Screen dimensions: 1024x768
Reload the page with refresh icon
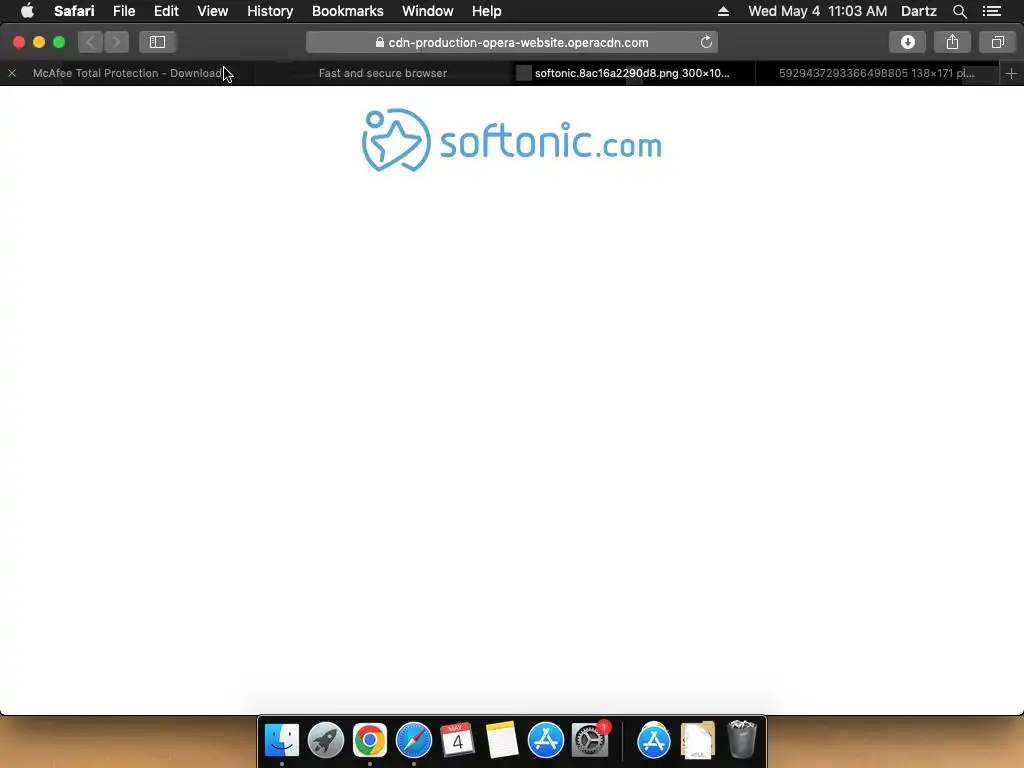click(706, 42)
